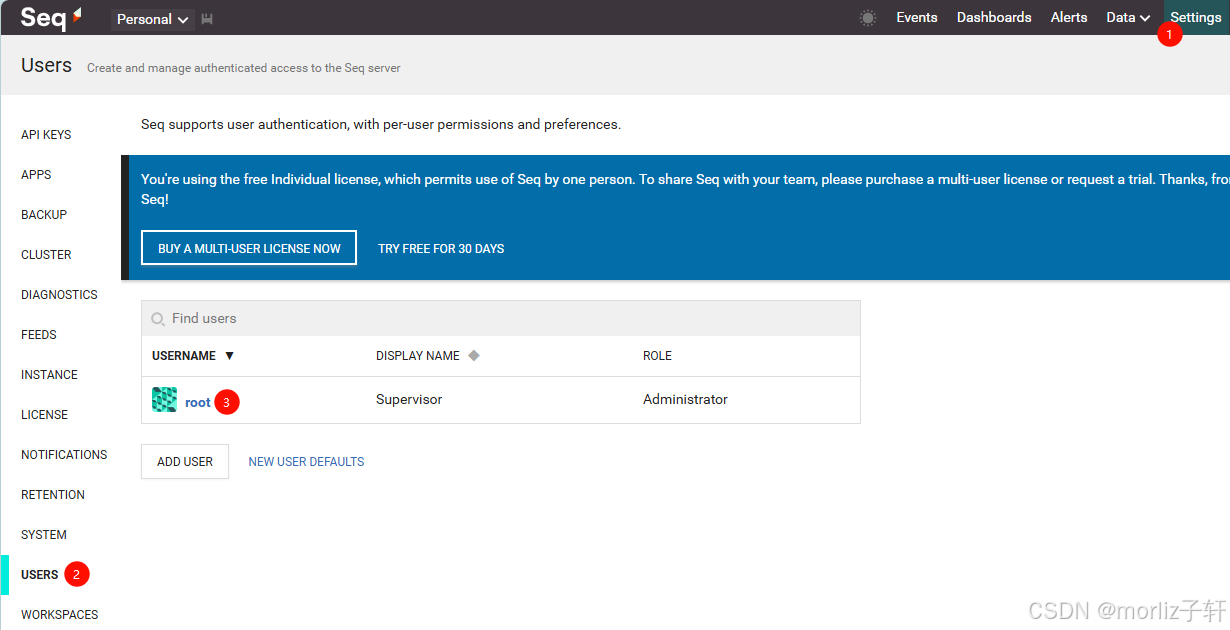Open the Alerts page
The image size is (1230, 630).
[1069, 18]
